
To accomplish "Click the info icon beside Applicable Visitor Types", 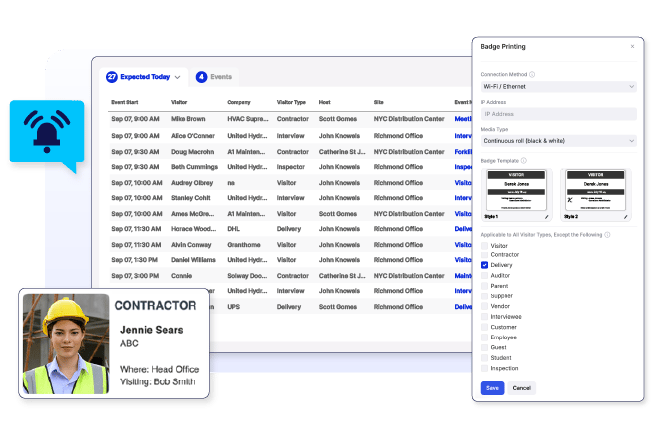I will click(x=607, y=235).
